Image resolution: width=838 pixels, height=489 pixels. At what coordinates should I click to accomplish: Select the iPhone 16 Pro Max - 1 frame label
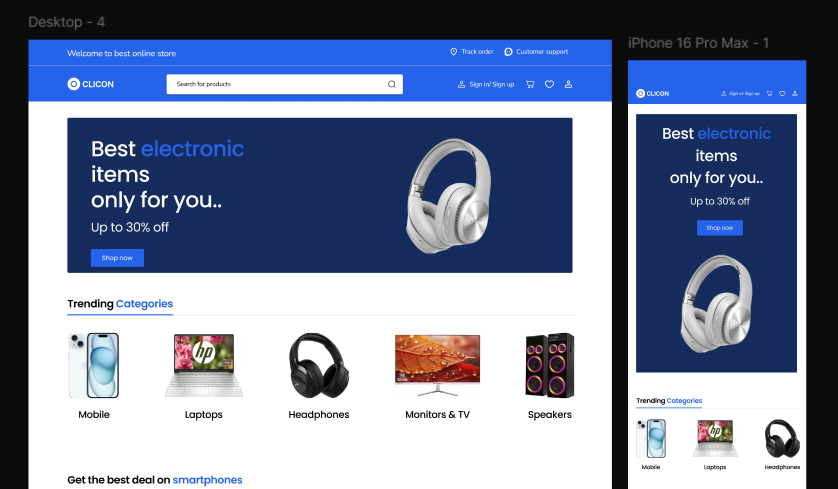[698, 43]
